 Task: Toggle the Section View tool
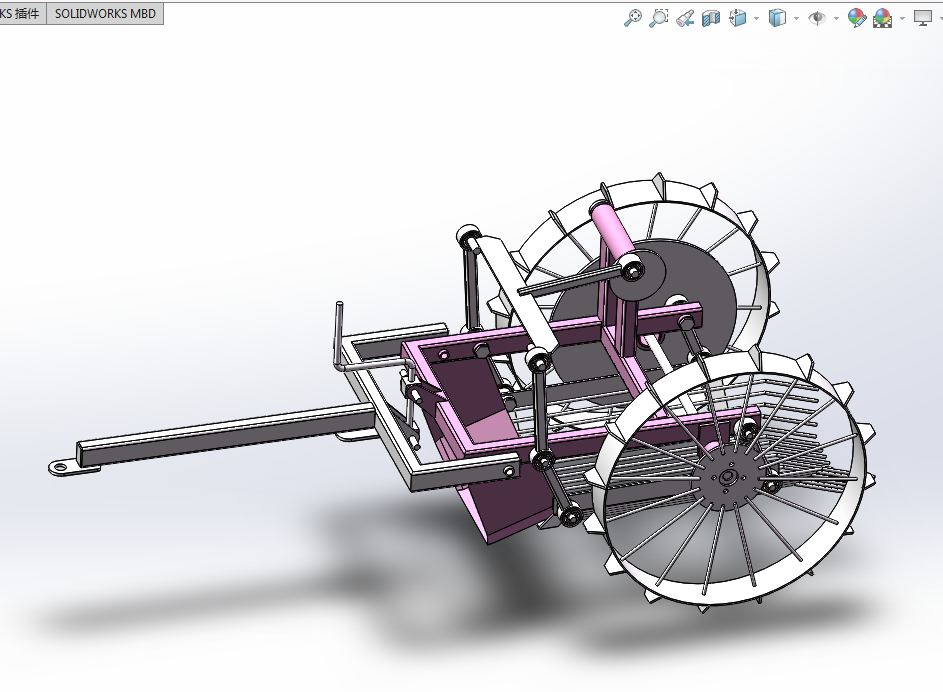coord(711,18)
